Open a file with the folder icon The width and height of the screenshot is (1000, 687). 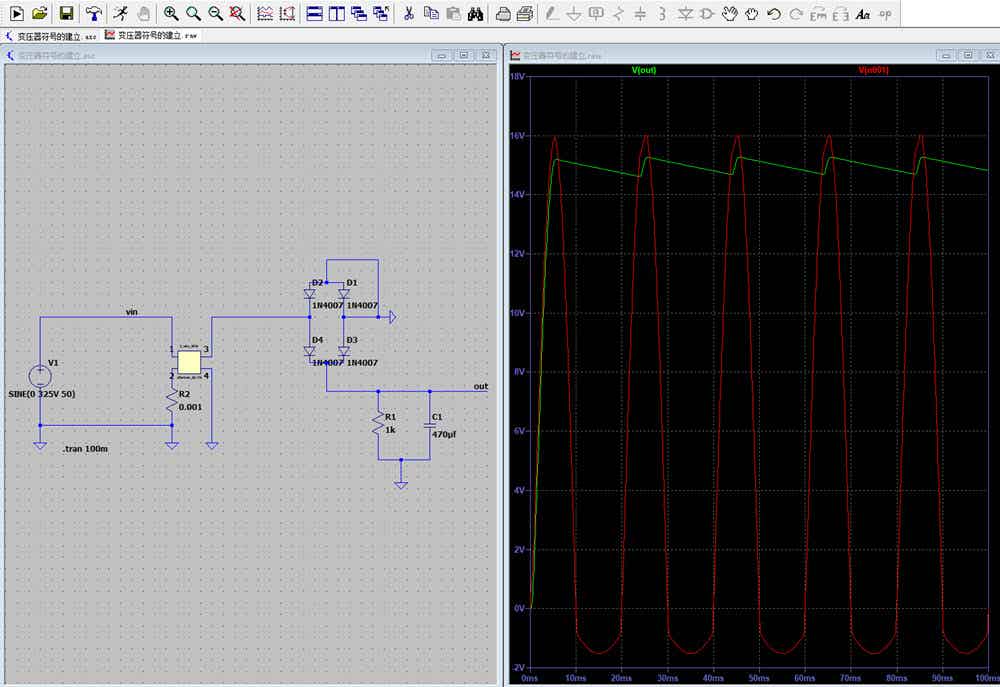[40, 13]
